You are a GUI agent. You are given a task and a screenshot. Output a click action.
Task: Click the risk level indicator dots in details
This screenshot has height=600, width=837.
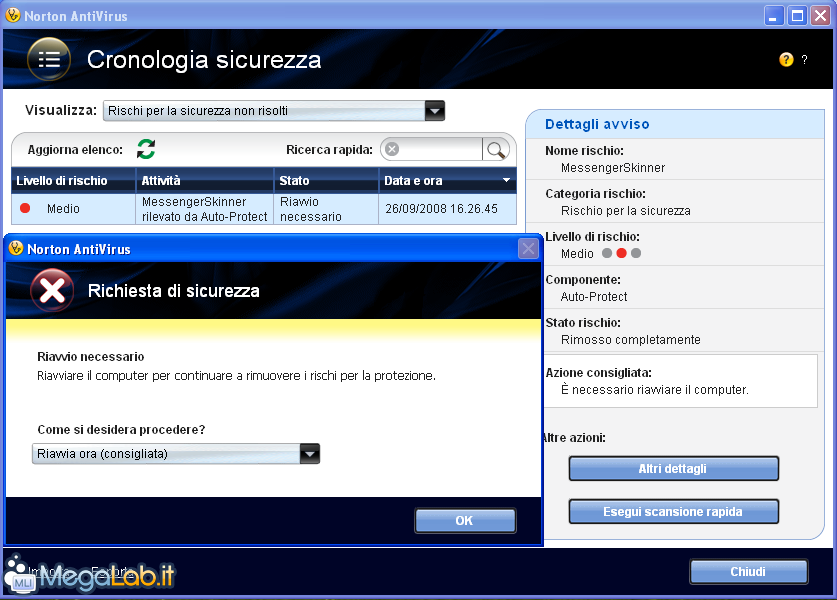[x=621, y=253]
